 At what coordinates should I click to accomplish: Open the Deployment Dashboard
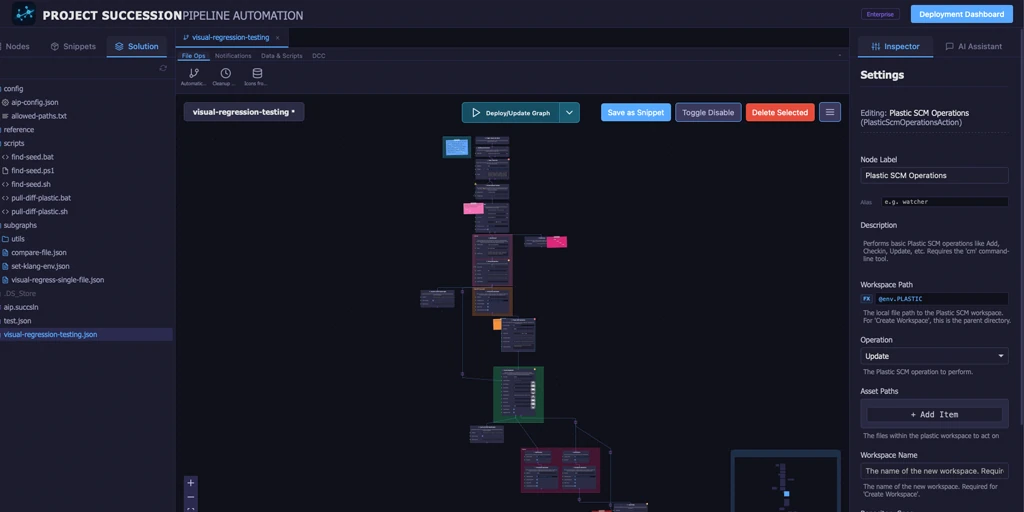(x=961, y=14)
